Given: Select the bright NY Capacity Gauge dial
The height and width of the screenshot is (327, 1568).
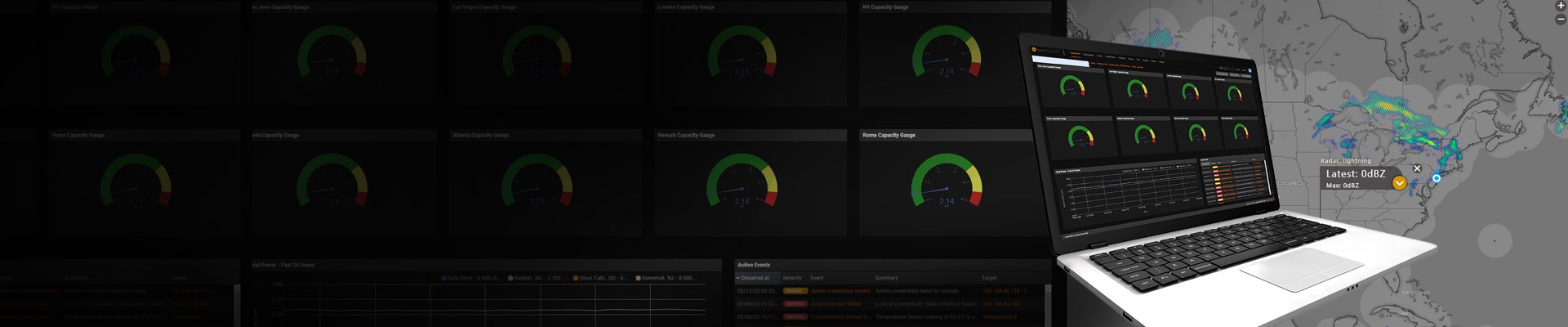Looking at the screenshot, I should 947,54.
